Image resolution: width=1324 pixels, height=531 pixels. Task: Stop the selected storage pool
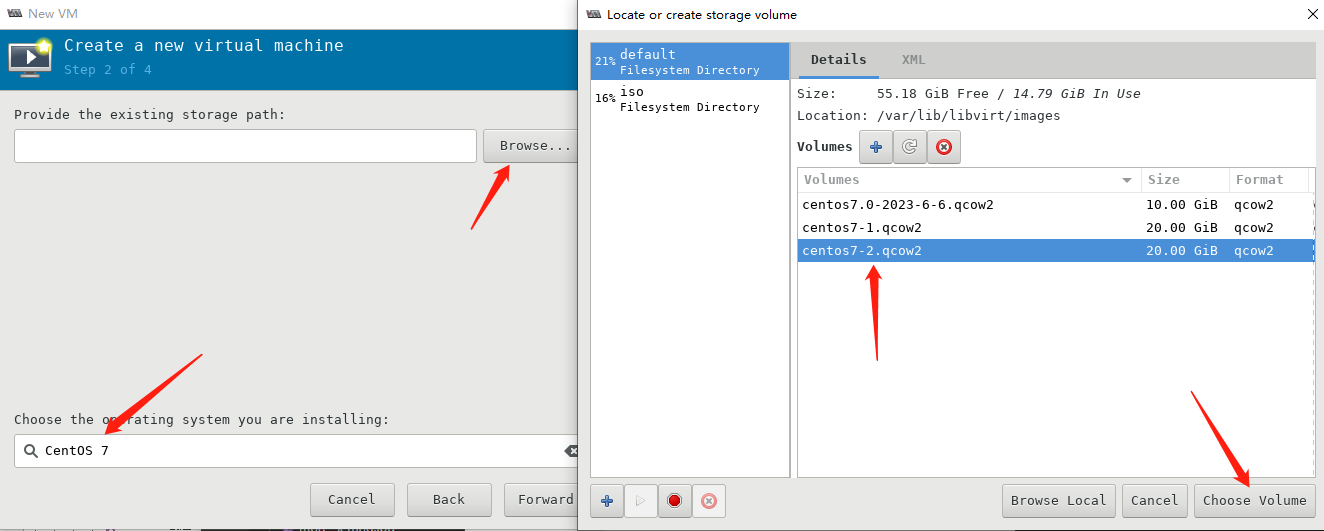click(x=674, y=500)
